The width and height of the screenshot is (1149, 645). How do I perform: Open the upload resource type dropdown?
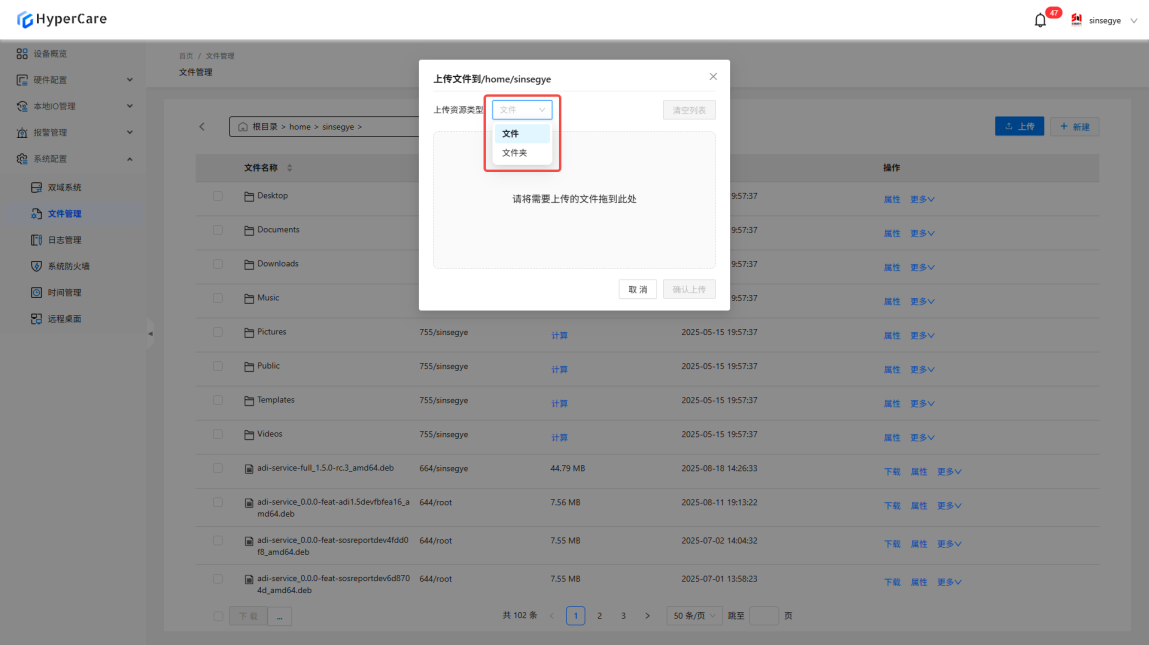[x=522, y=110]
